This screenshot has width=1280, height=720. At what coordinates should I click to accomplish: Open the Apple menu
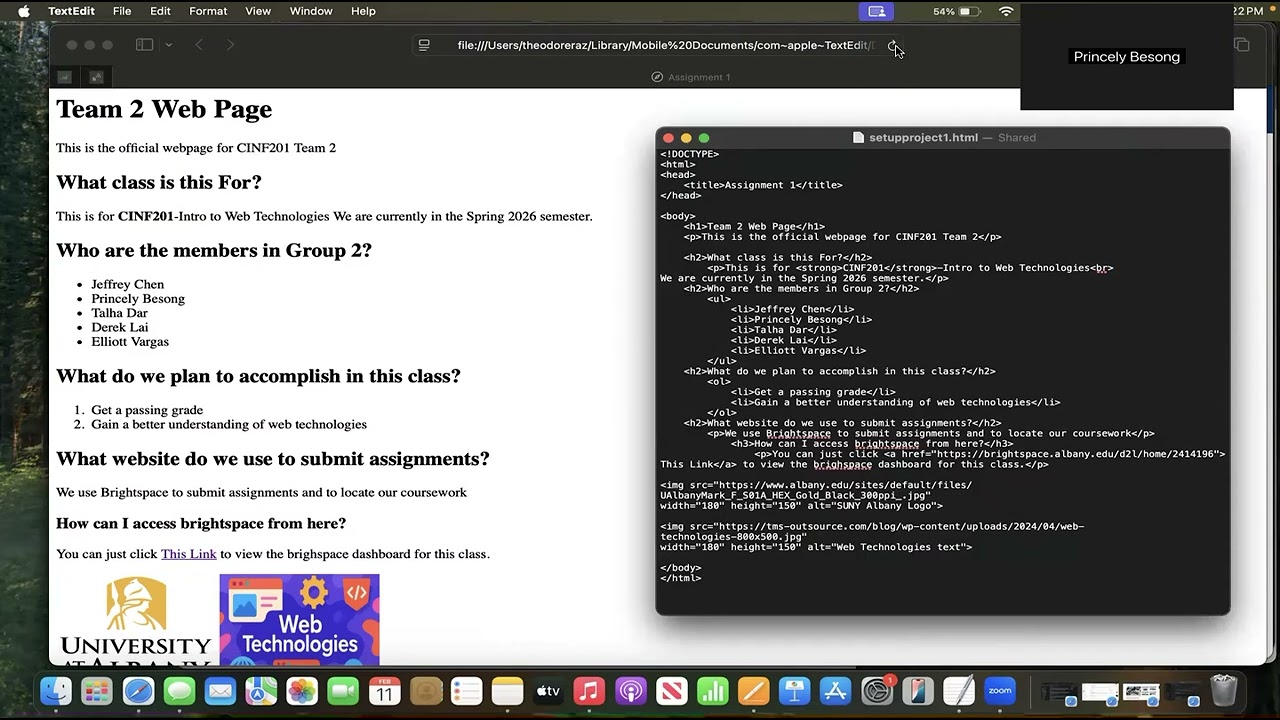24,11
